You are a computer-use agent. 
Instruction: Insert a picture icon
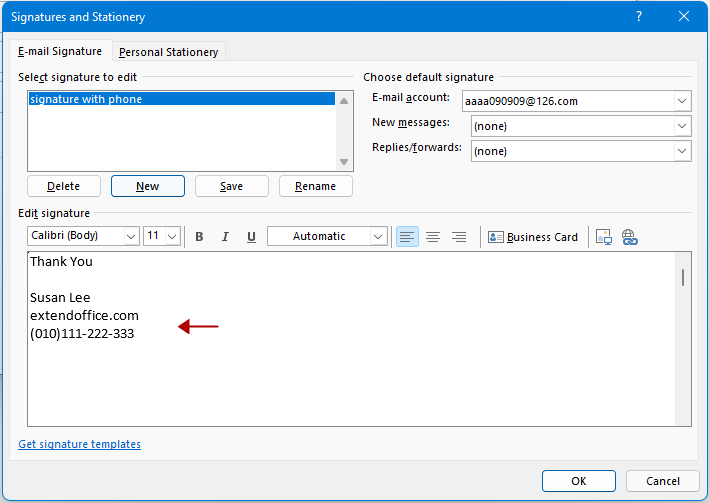(x=603, y=237)
